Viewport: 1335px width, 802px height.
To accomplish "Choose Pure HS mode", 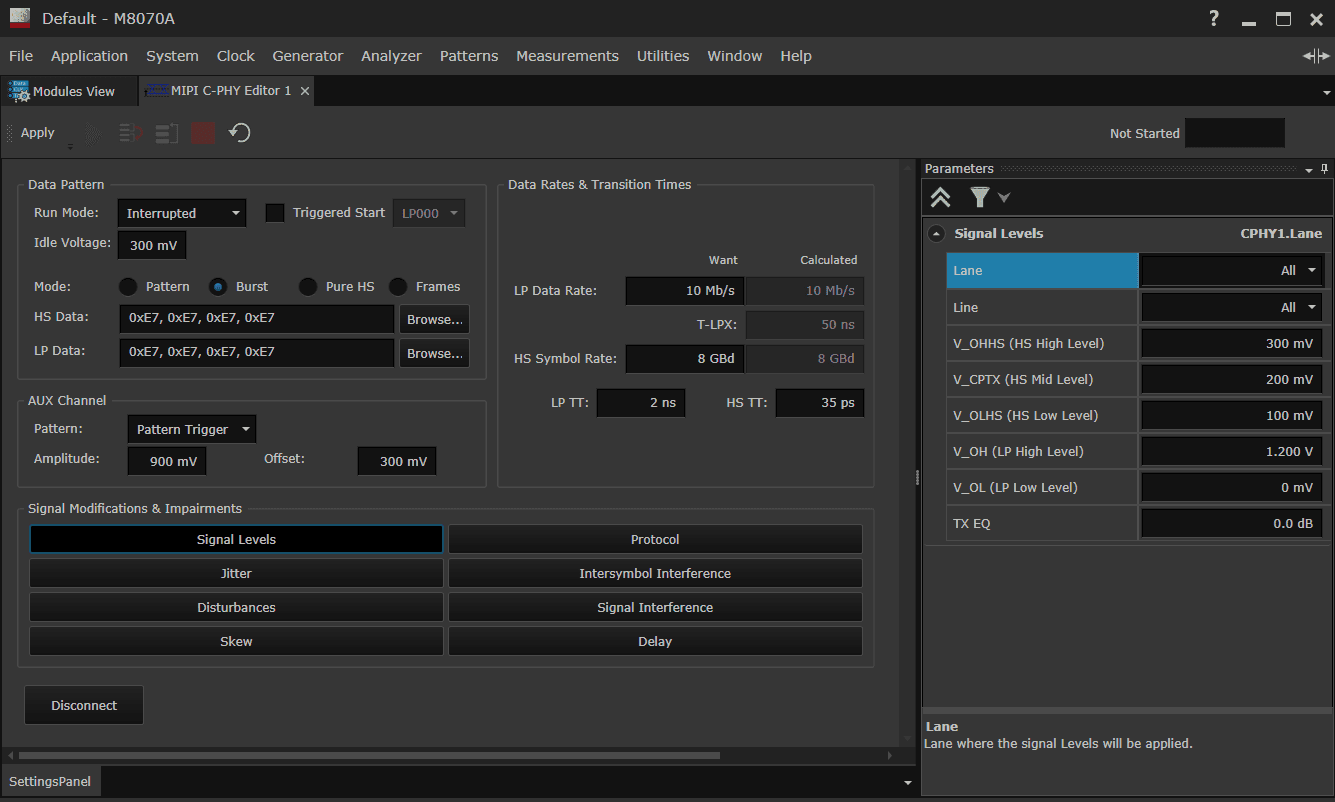I will pos(307,286).
